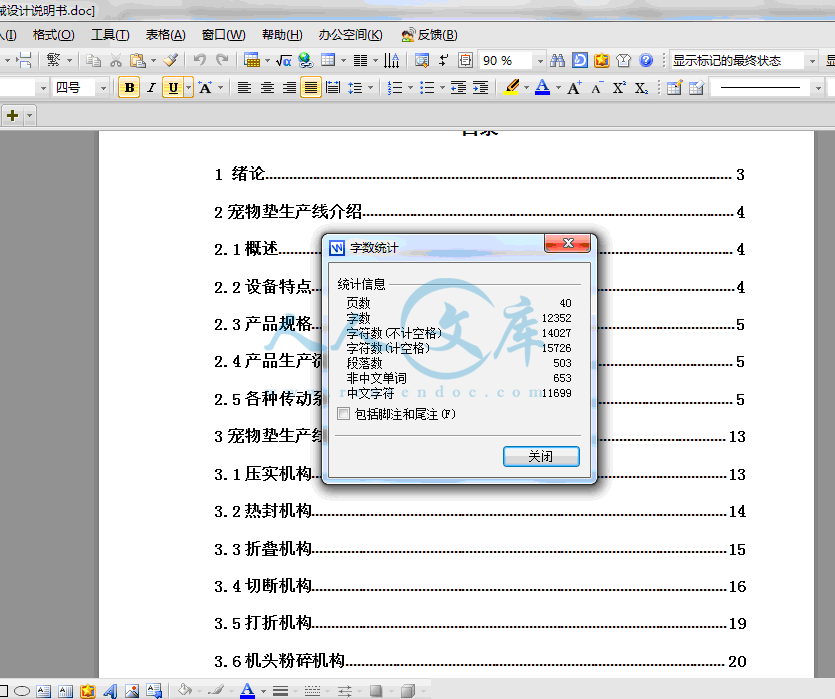Open the 窗口(W) menu
Viewport: 835px width, 699px height.
pyautogui.click(x=224, y=35)
